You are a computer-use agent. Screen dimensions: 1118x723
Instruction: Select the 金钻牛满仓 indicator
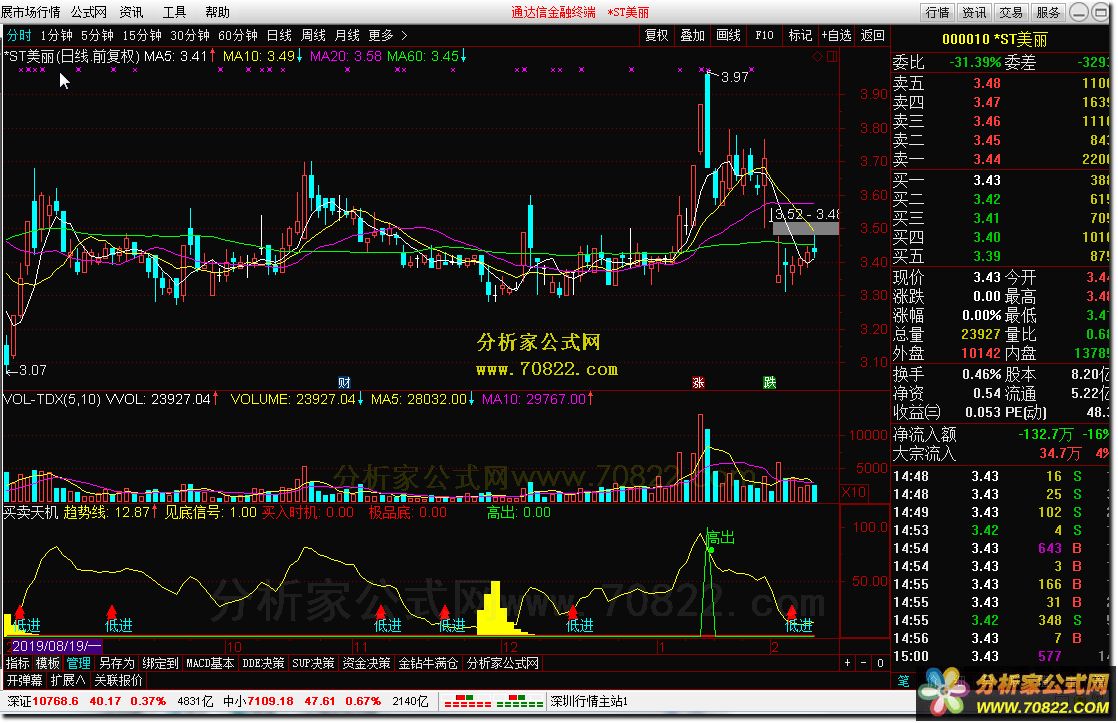(x=428, y=663)
